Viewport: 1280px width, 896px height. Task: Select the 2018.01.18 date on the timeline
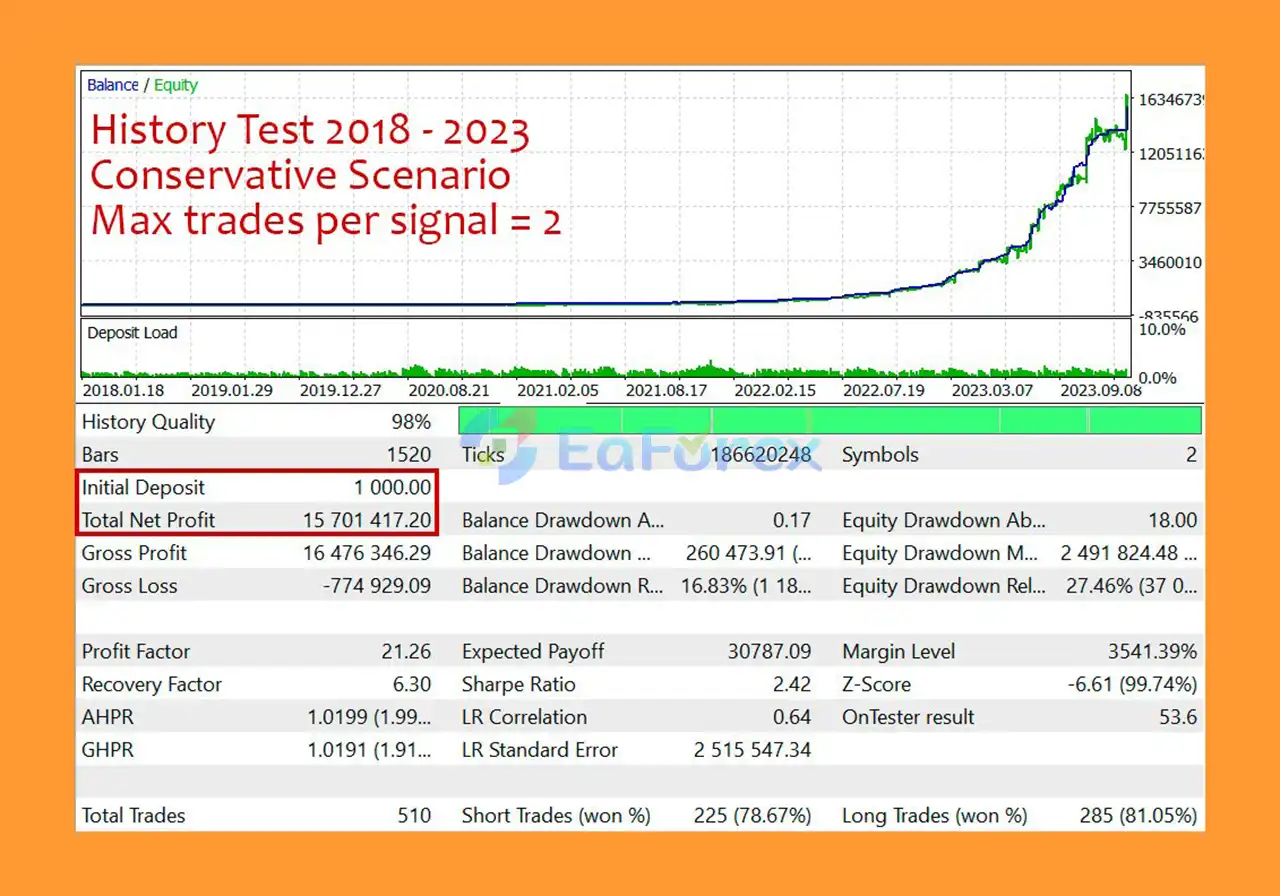123,391
